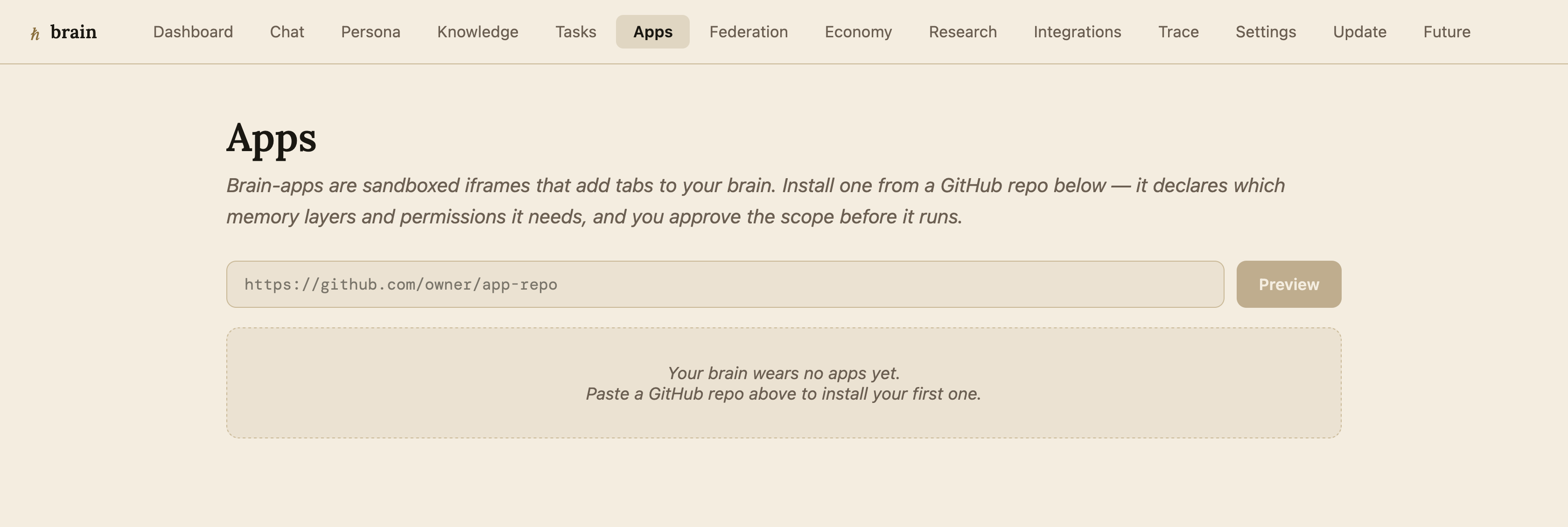Open the Research tab
Image resolution: width=1568 pixels, height=527 pixels.
tap(963, 32)
